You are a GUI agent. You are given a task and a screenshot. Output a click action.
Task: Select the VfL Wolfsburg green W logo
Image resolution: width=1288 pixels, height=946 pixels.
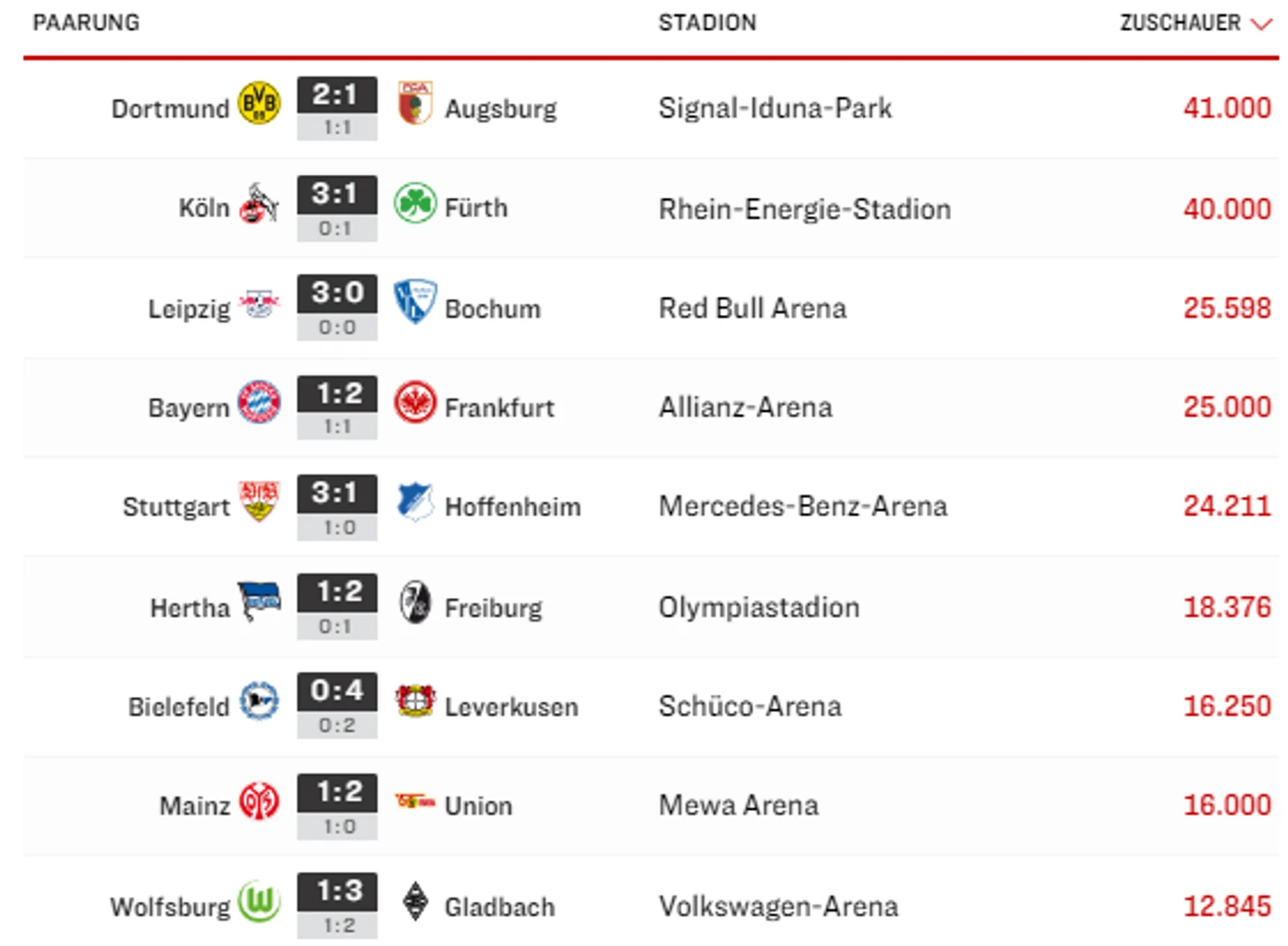tap(258, 902)
